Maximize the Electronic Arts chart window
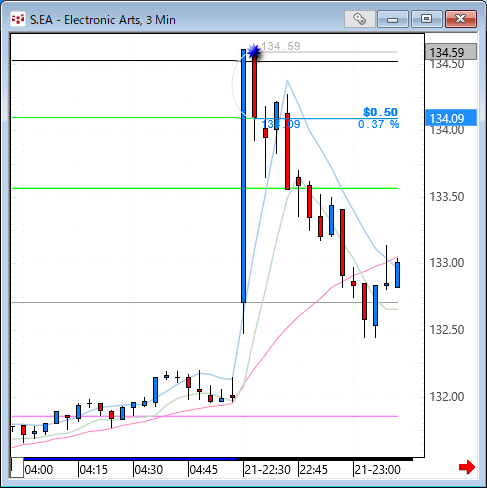Viewport: 487px width, 488px height. 426,19
